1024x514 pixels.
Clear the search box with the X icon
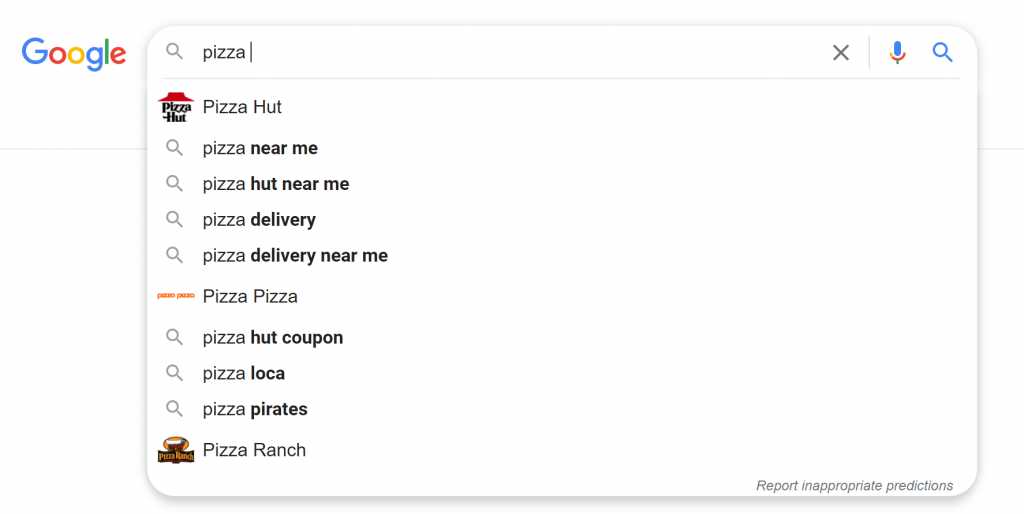click(x=840, y=52)
